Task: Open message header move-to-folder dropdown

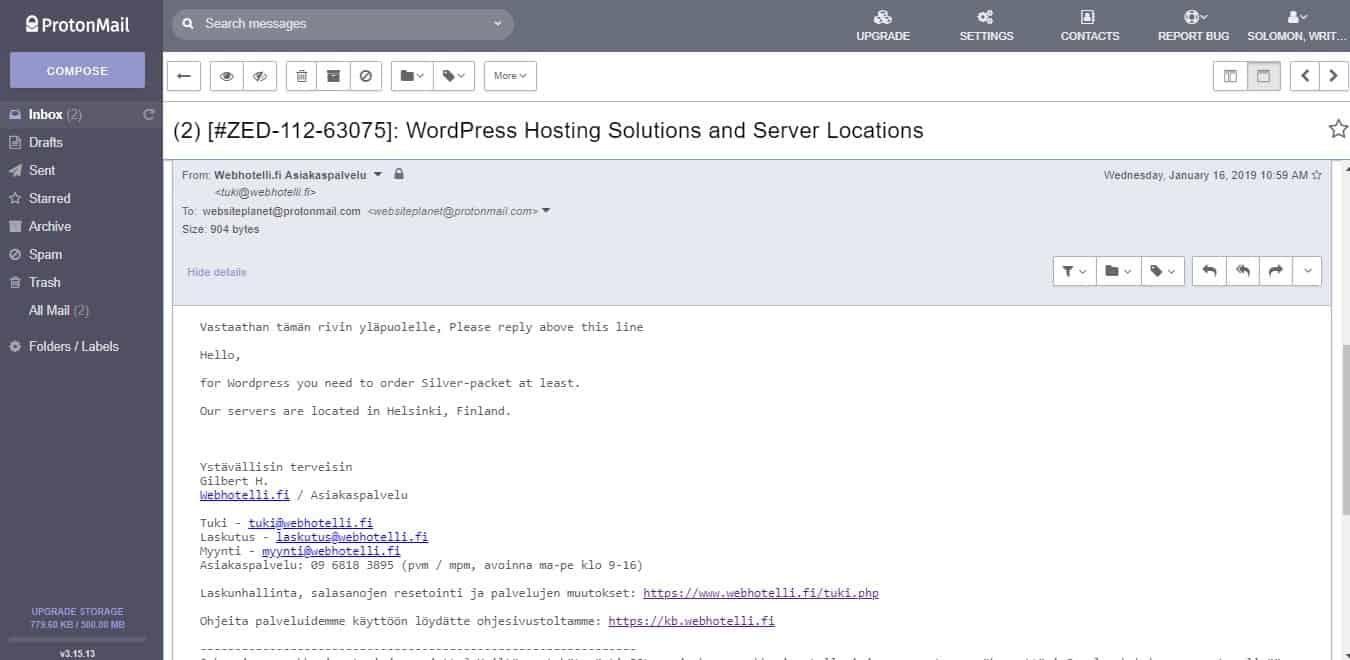Action: [x=1119, y=271]
